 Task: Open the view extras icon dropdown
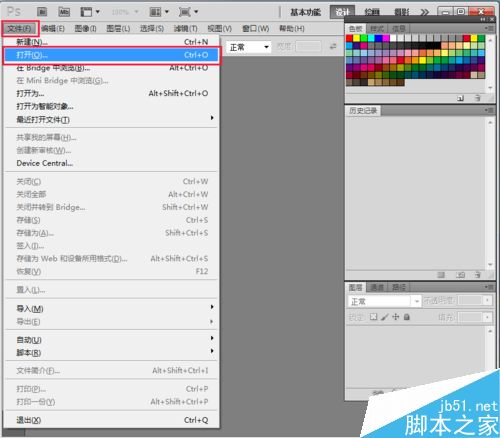(x=90, y=12)
